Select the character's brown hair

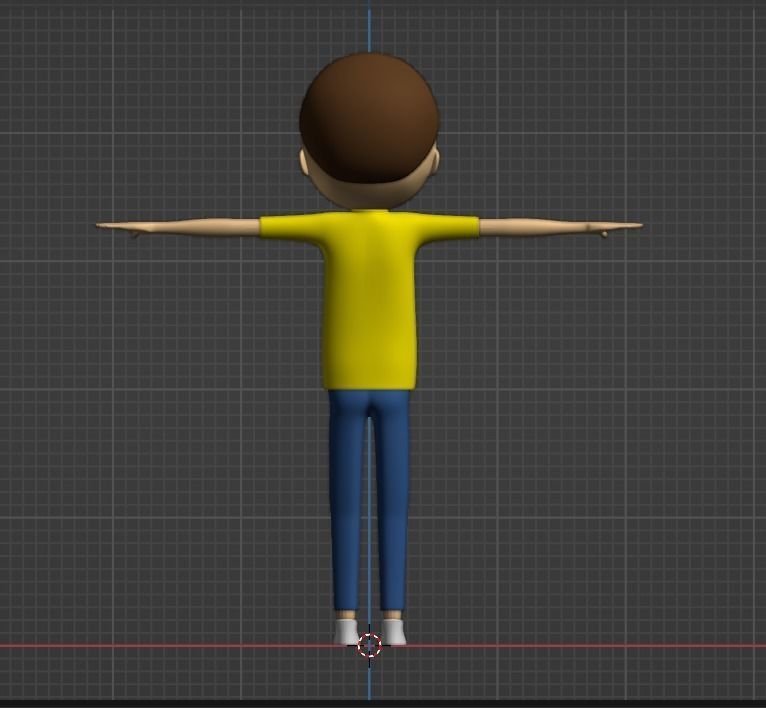click(x=369, y=118)
